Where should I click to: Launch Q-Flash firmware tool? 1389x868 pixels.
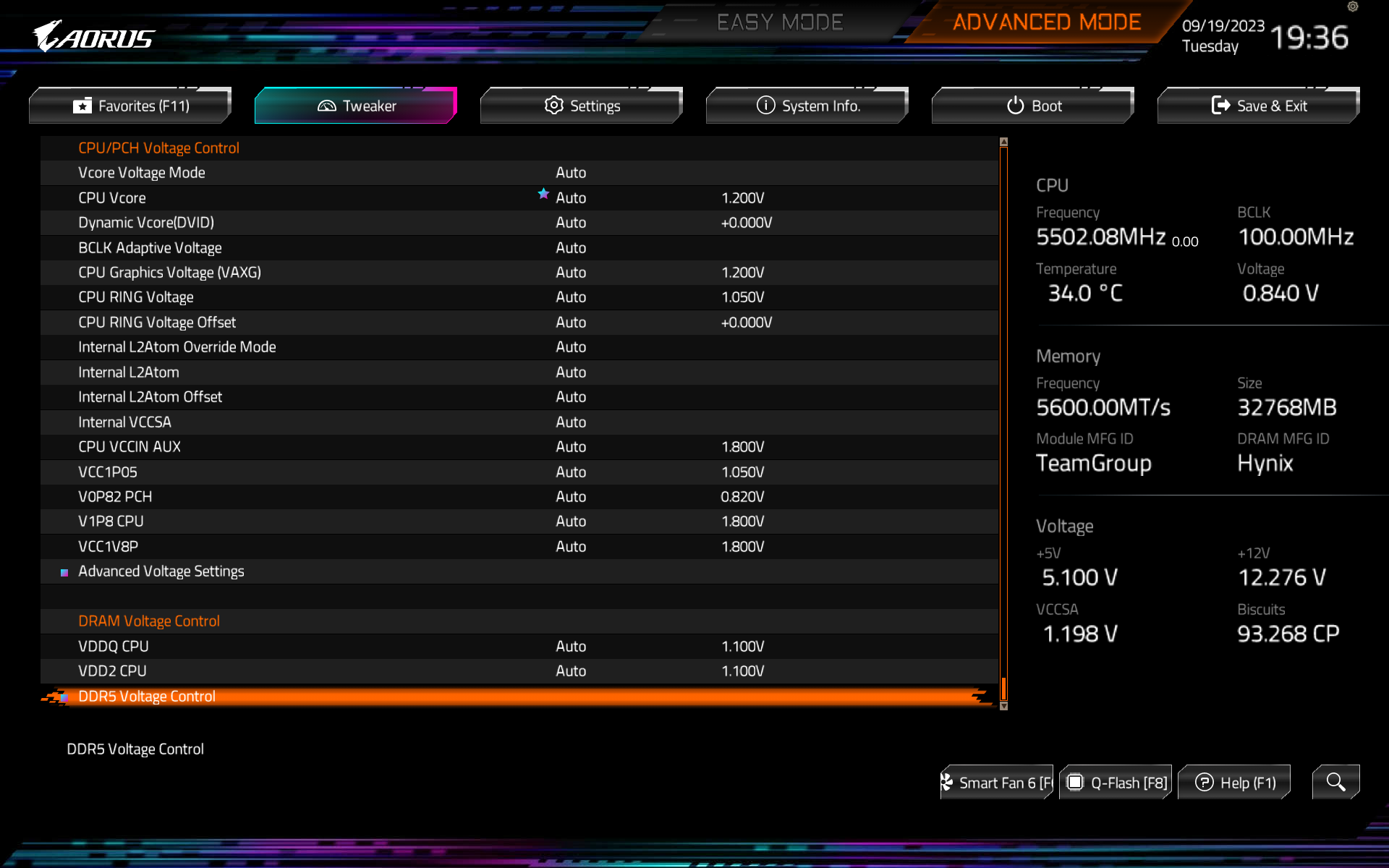pos(1117,783)
